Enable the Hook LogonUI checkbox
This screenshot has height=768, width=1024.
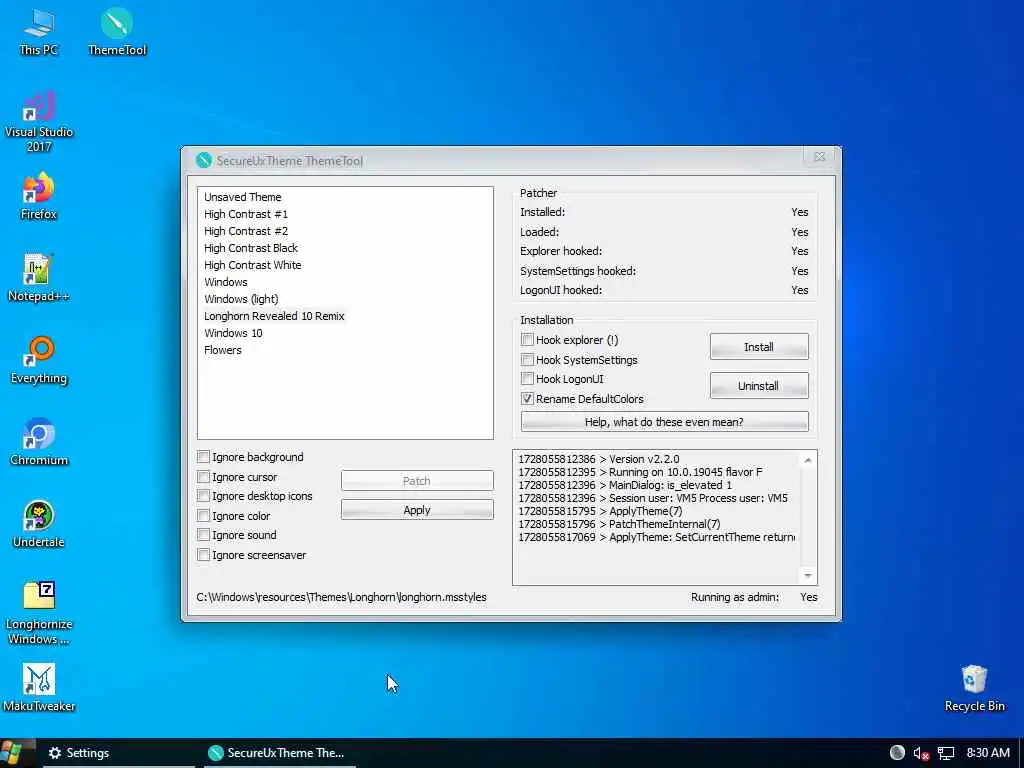point(527,379)
